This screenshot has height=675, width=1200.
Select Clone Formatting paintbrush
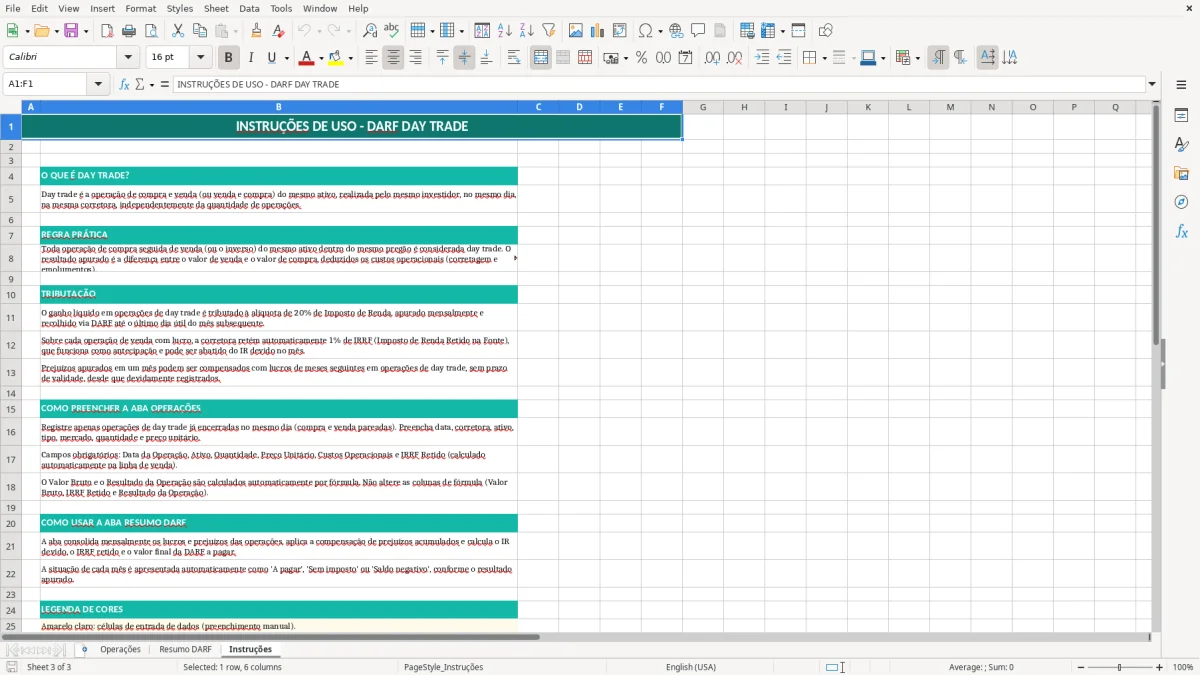pos(257,31)
